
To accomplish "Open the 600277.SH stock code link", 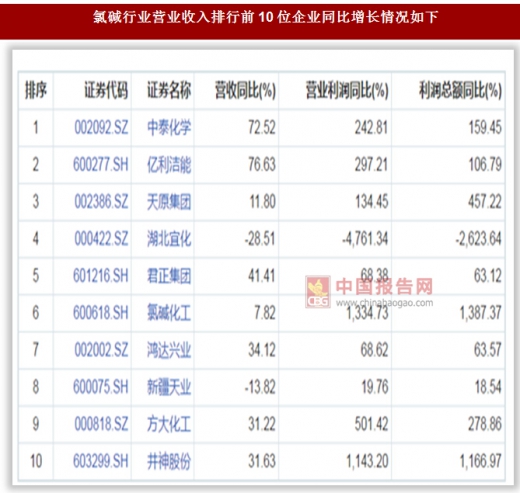I will pyautogui.click(x=101, y=164).
